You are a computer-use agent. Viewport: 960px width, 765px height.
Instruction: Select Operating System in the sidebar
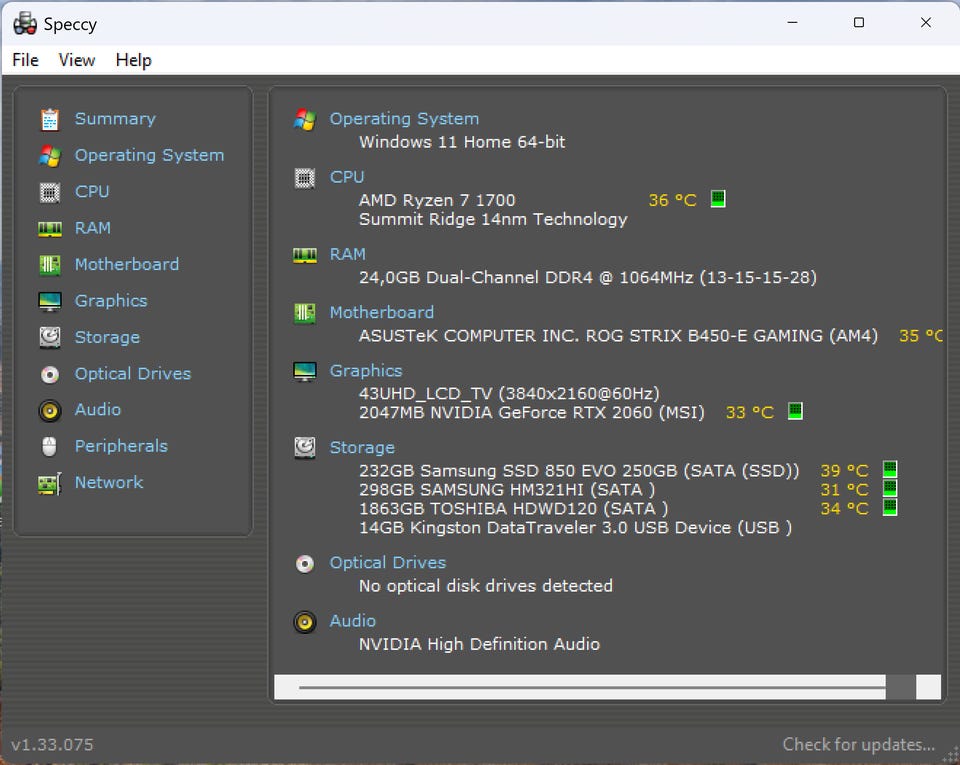click(x=149, y=155)
